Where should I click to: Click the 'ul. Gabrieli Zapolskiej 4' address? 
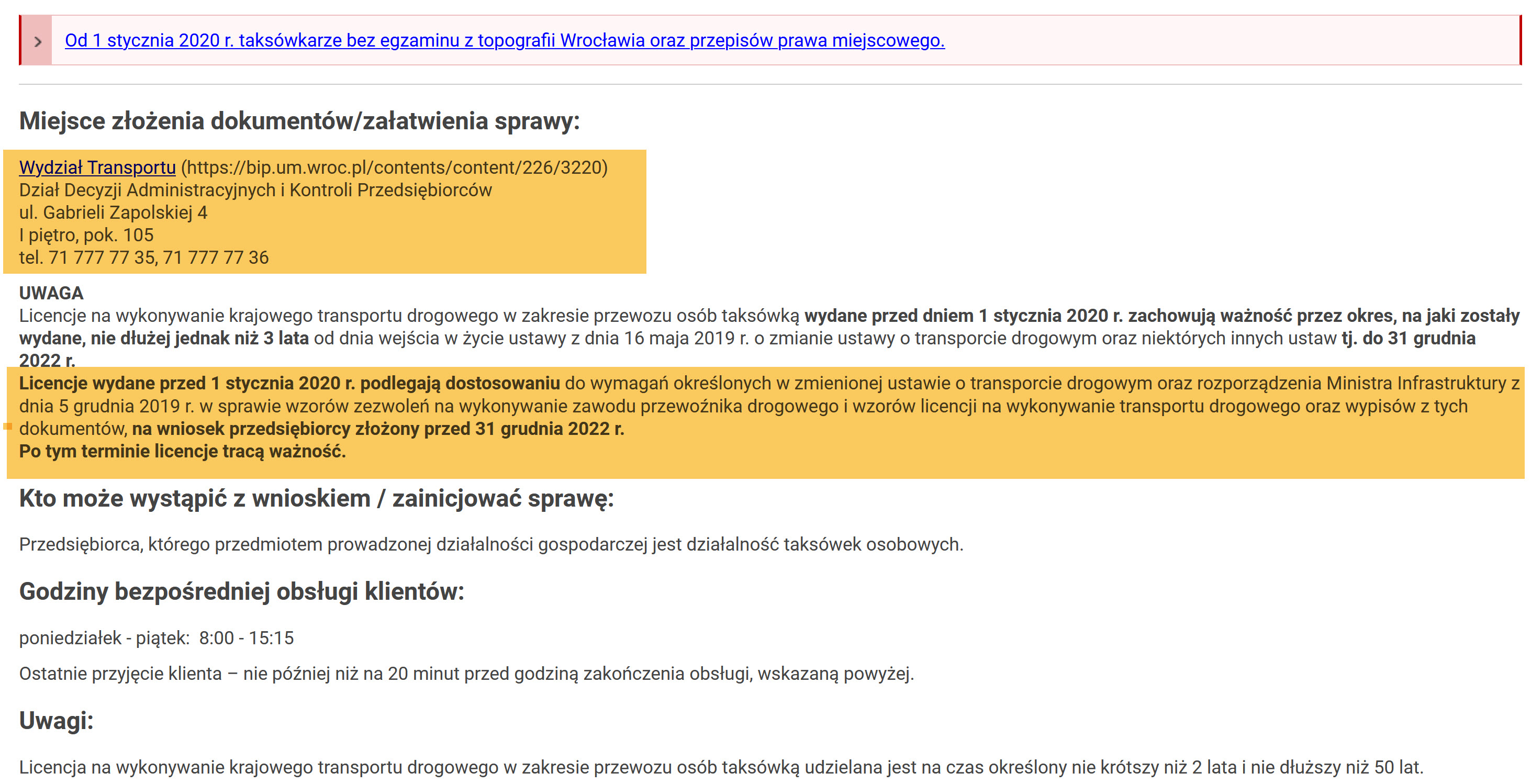coord(113,213)
